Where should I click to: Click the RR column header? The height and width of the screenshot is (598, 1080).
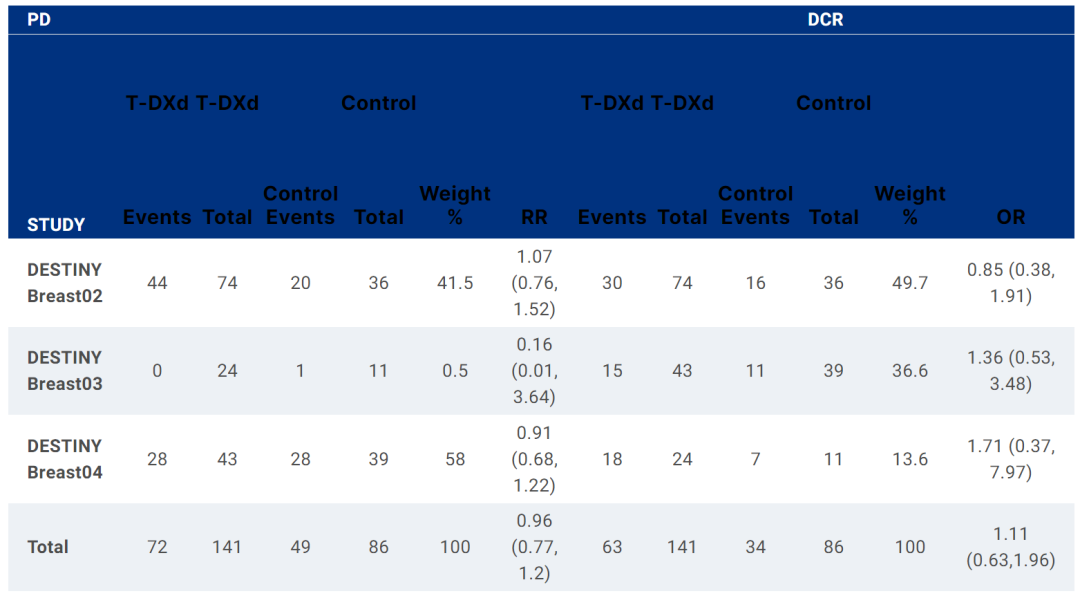point(534,217)
